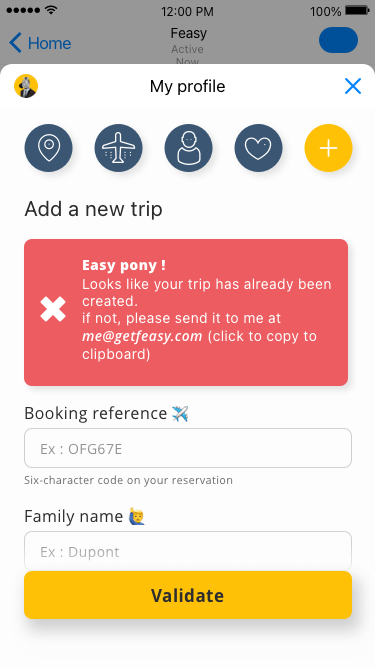This screenshot has width=375, height=667.
Task: Click the Easy pony error heading
Action: pyautogui.click(x=124, y=265)
